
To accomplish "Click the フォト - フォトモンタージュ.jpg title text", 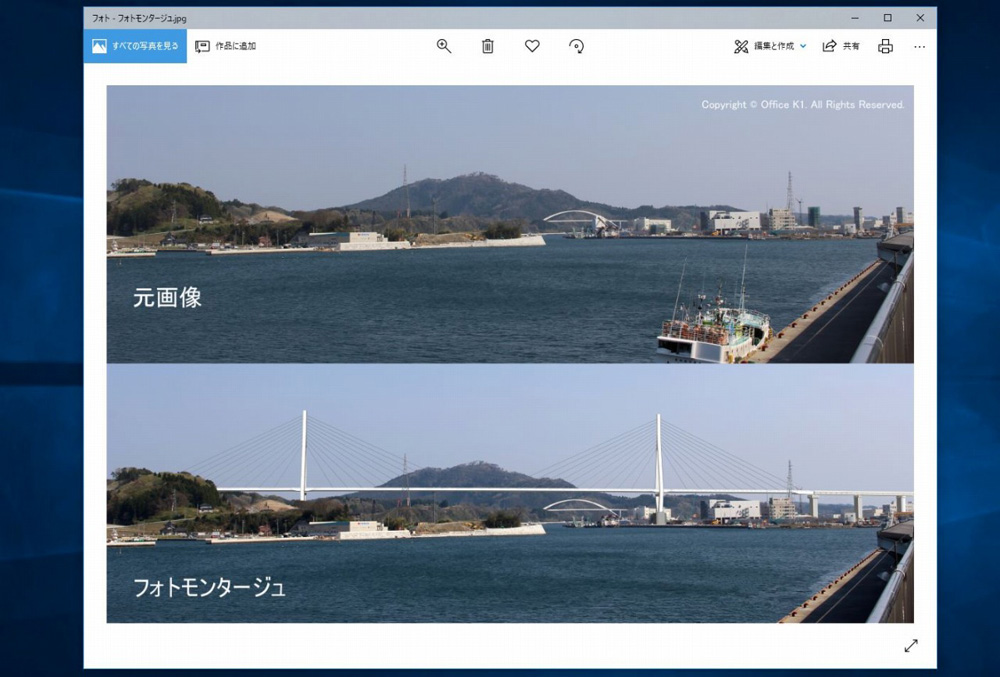I will [x=139, y=18].
